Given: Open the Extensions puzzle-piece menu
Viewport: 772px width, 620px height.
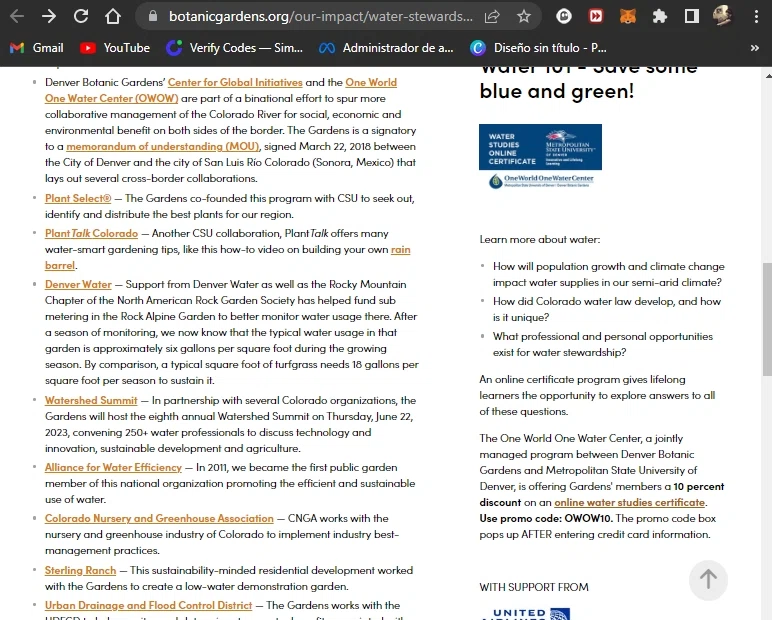Looking at the screenshot, I should click(x=660, y=16).
